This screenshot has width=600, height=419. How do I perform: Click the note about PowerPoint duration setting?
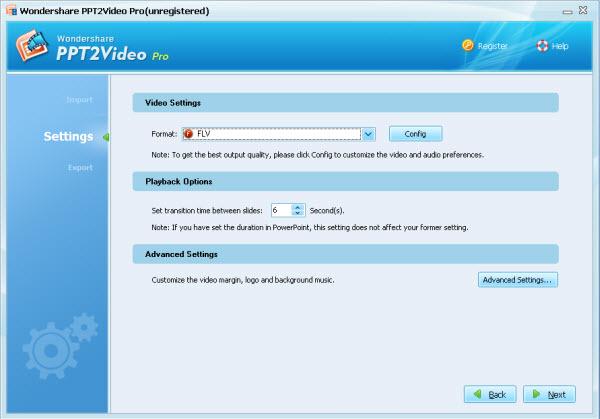click(x=310, y=228)
